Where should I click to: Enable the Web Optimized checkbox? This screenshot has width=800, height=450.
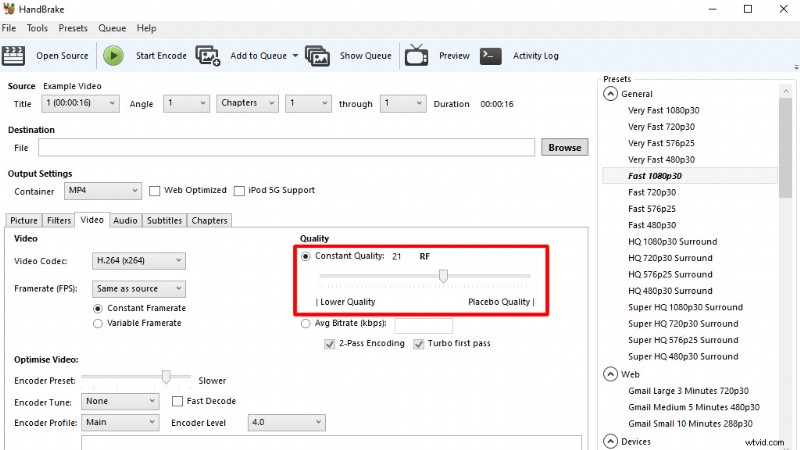(154, 191)
